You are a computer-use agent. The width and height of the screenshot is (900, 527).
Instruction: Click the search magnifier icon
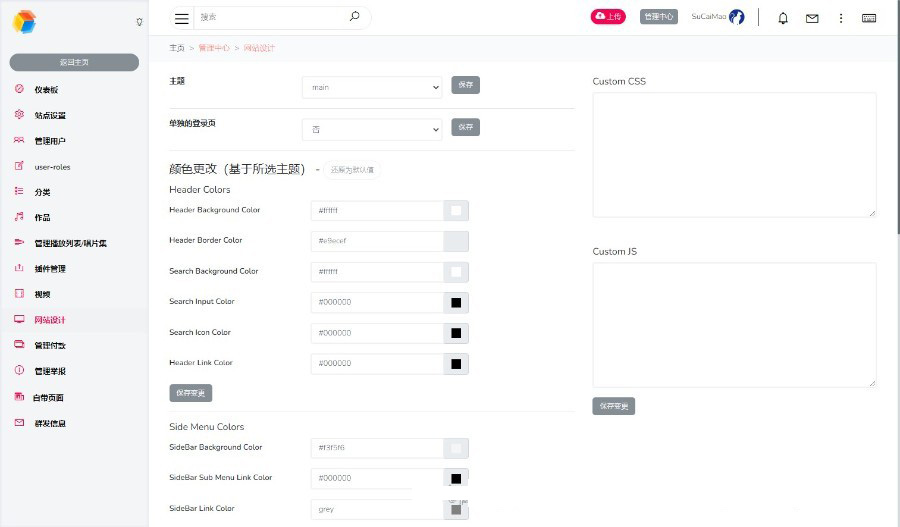(x=354, y=17)
